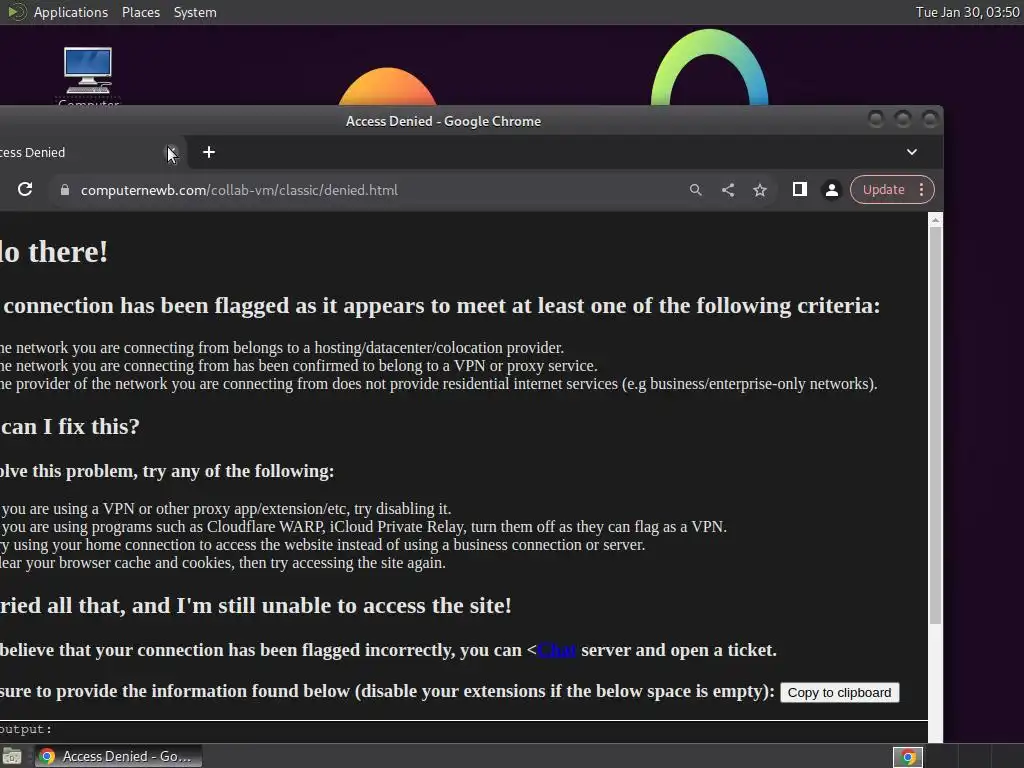Expand the tab search chevron
This screenshot has height=768, width=1024.
tap(912, 152)
